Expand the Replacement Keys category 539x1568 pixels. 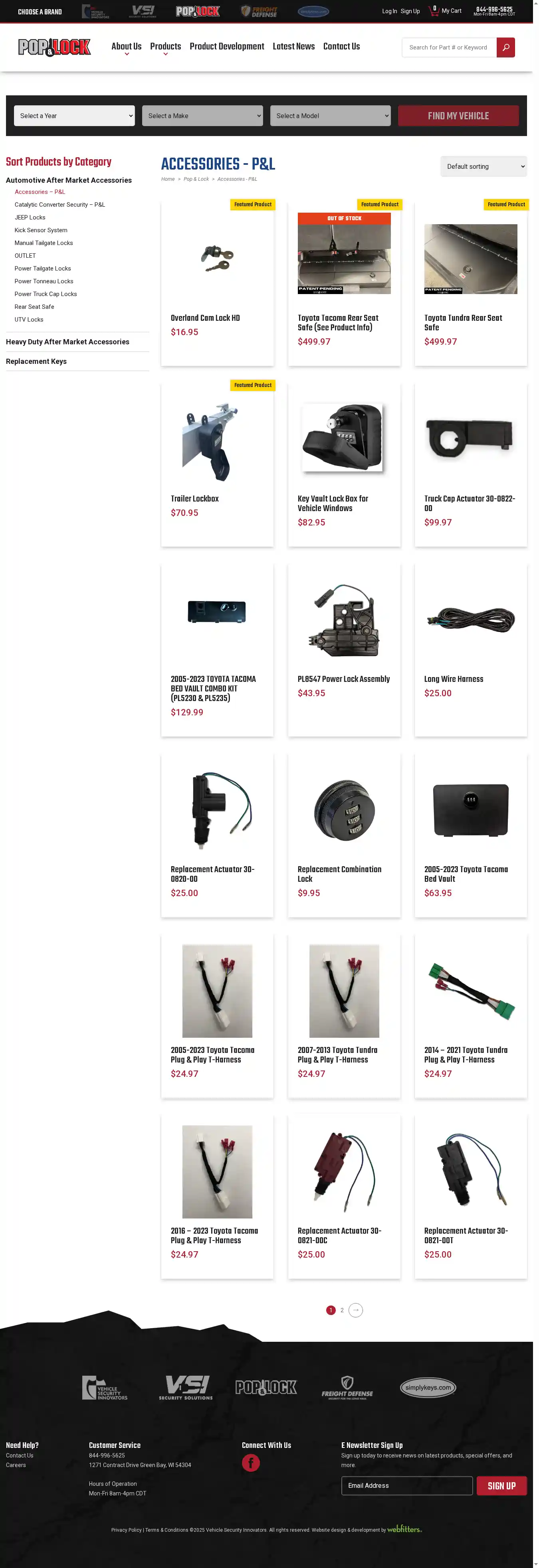36,361
